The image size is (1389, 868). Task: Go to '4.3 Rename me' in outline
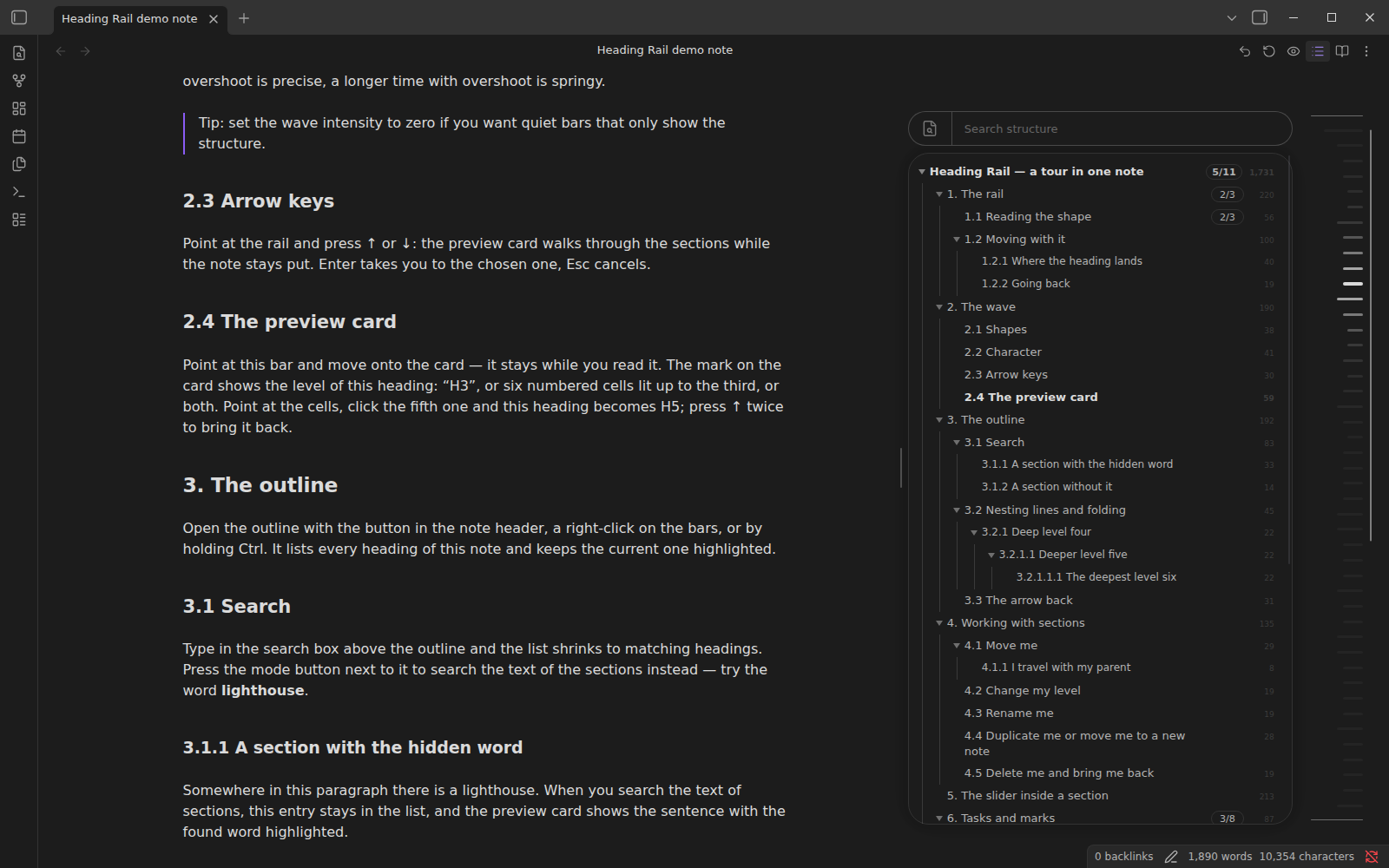tap(1009, 713)
